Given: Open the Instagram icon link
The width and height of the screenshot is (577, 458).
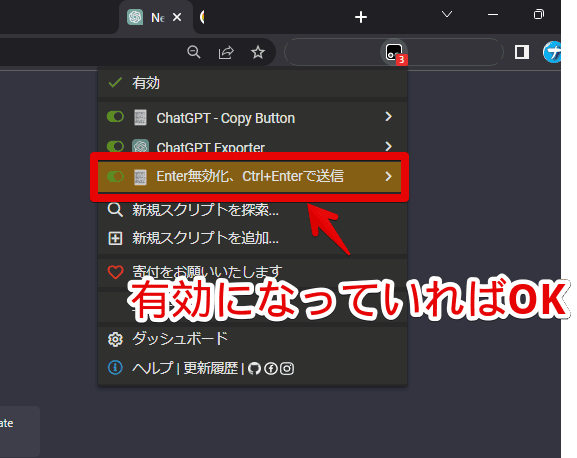Looking at the screenshot, I should pos(287,369).
